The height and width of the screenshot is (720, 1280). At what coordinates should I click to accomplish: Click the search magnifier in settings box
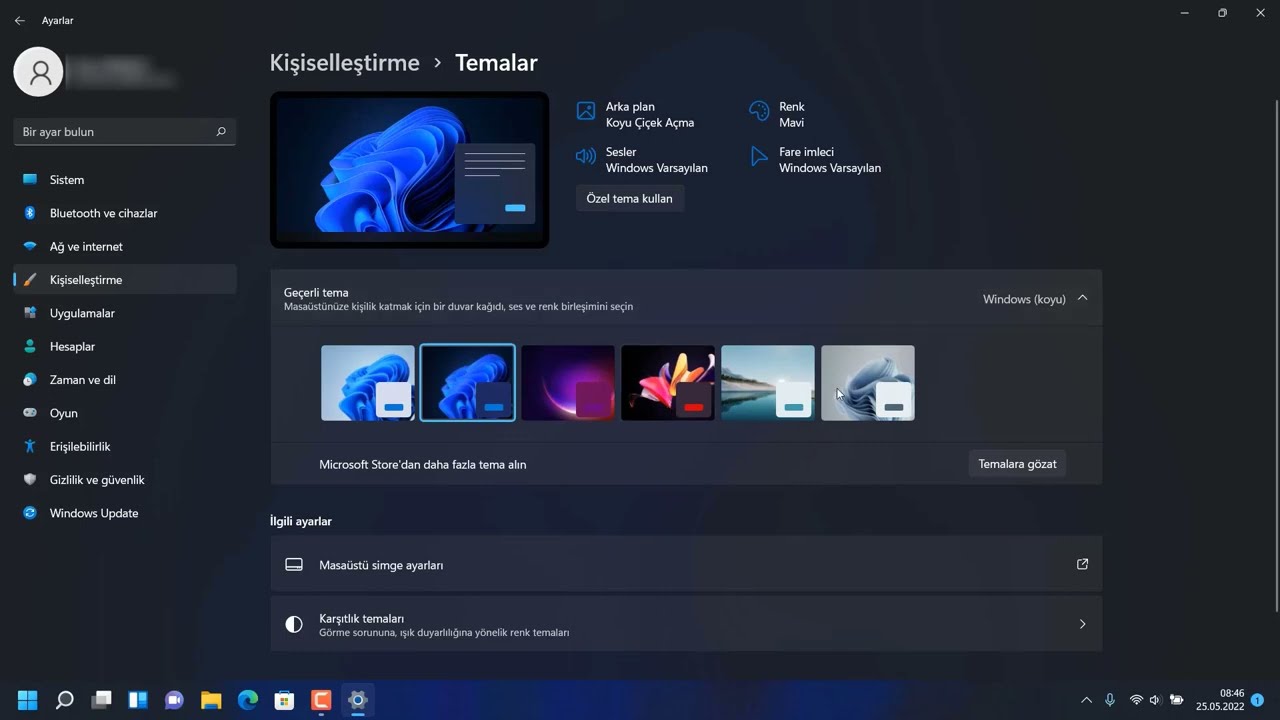pyautogui.click(x=221, y=131)
